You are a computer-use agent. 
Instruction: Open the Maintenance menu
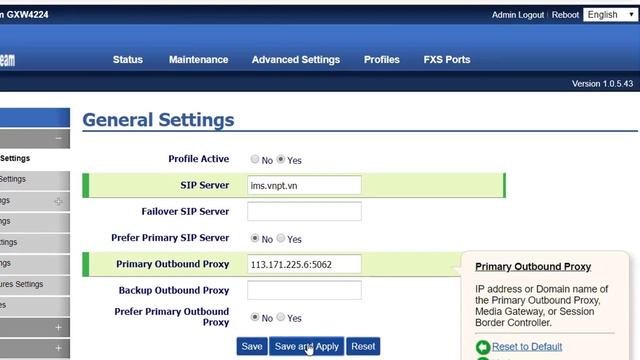coord(199,60)
